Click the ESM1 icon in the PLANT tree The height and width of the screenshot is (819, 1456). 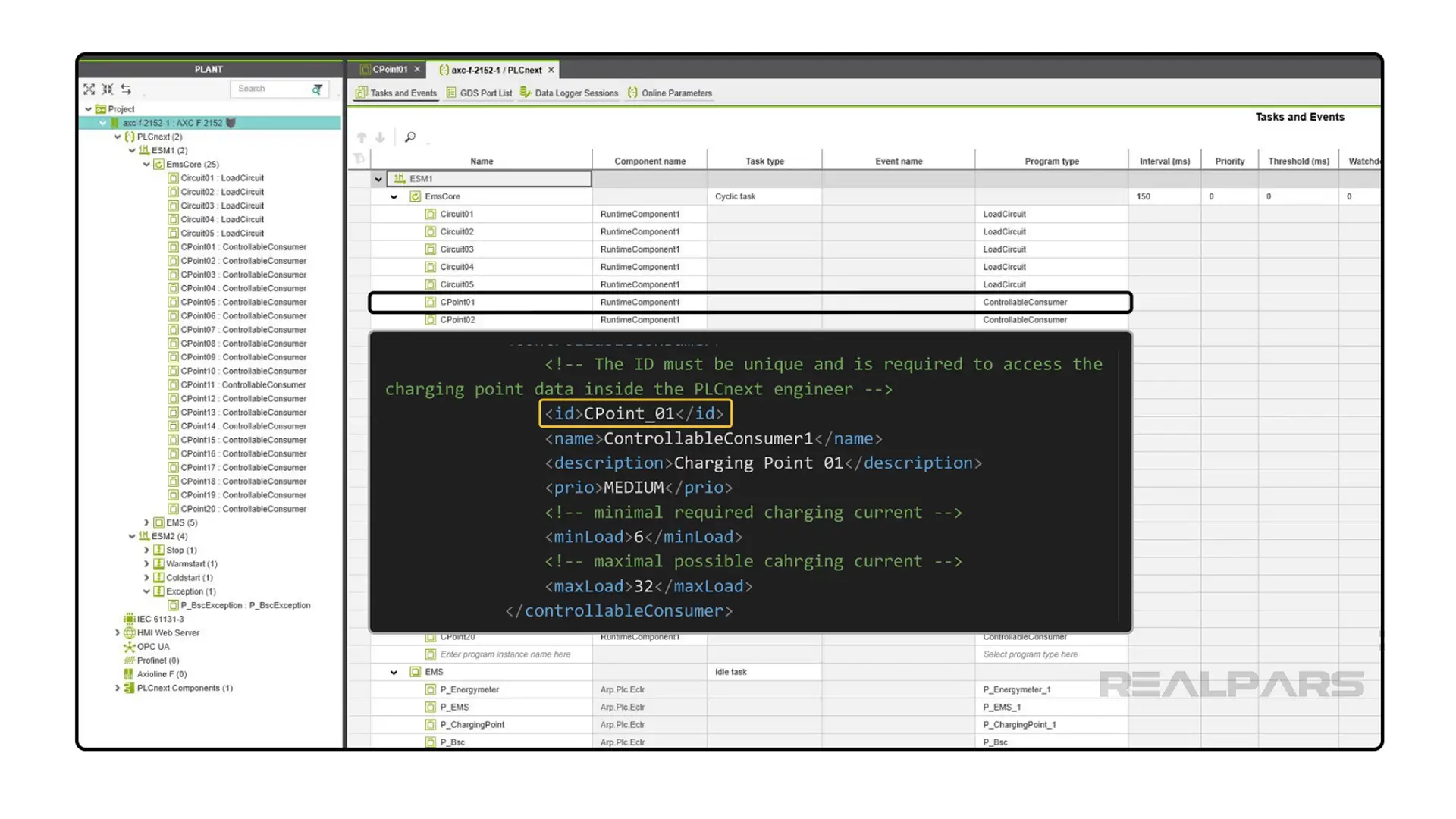144,150
